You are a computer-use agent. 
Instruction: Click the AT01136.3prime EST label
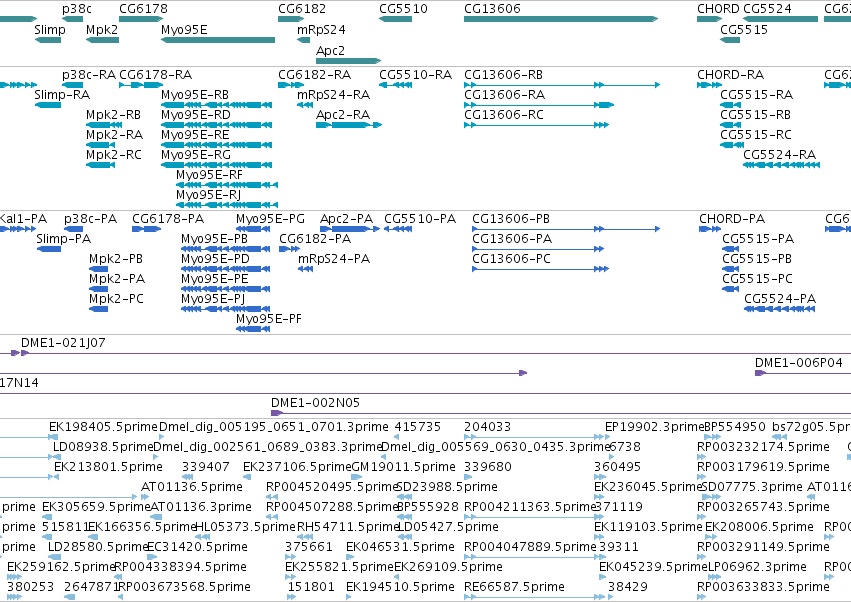[x=200, y=507]
